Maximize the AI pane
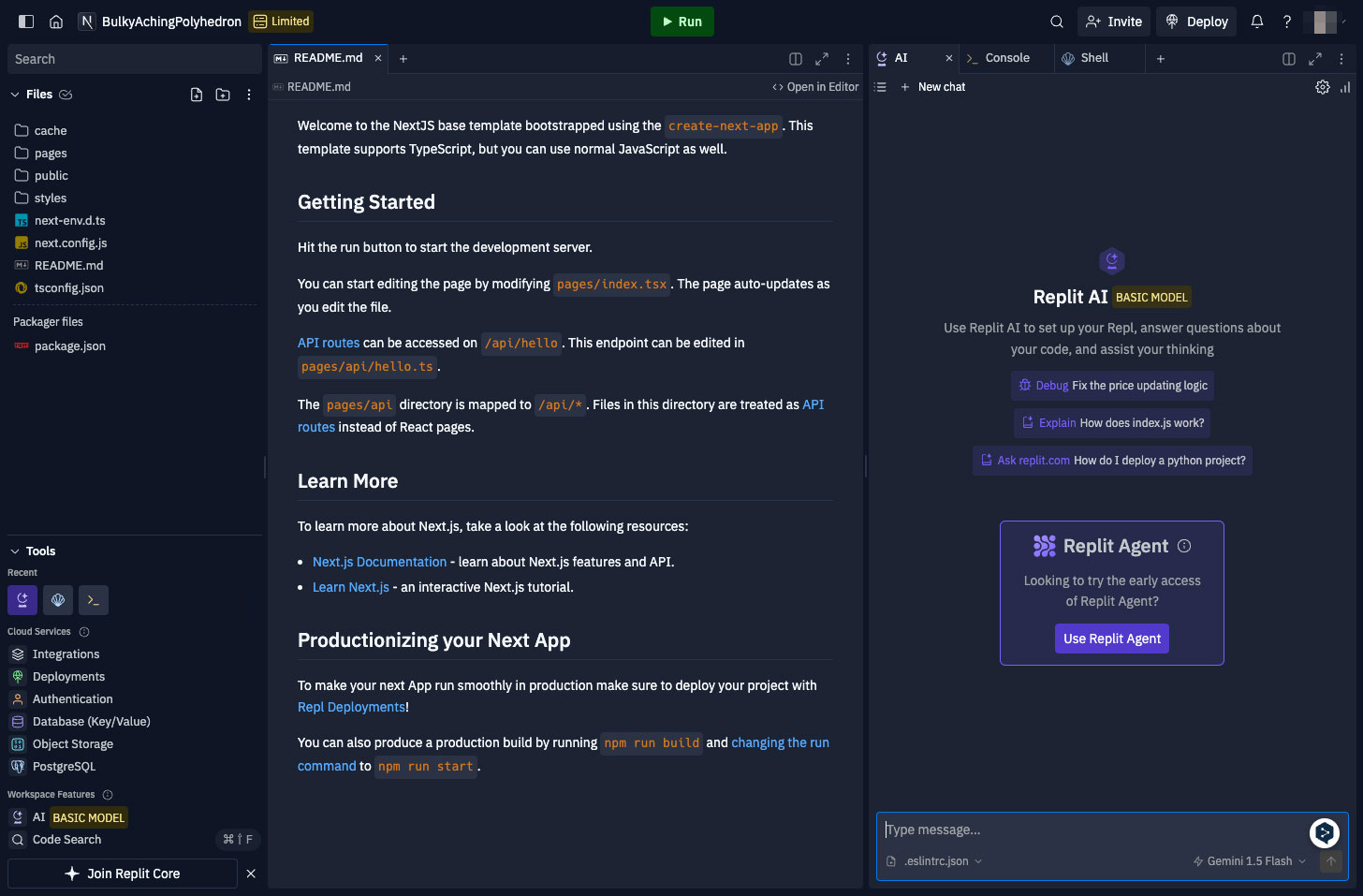The width and height of the screenshot is (1363, 896). click(1315, 59)
